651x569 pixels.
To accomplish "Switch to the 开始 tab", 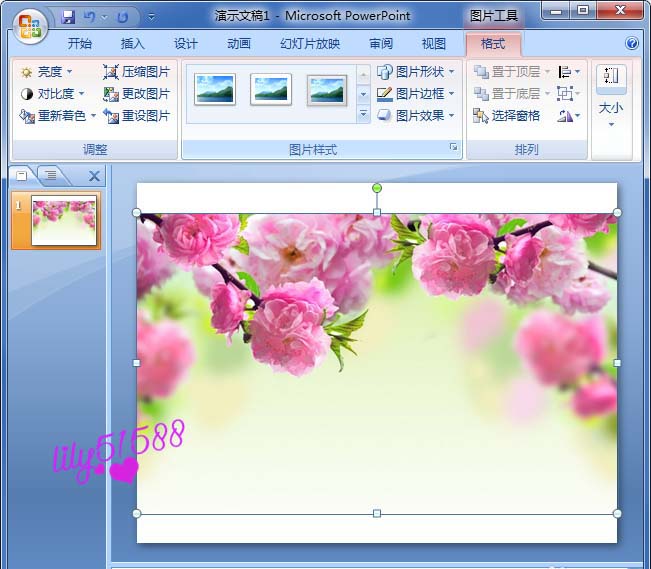I will tap(80, 43).
